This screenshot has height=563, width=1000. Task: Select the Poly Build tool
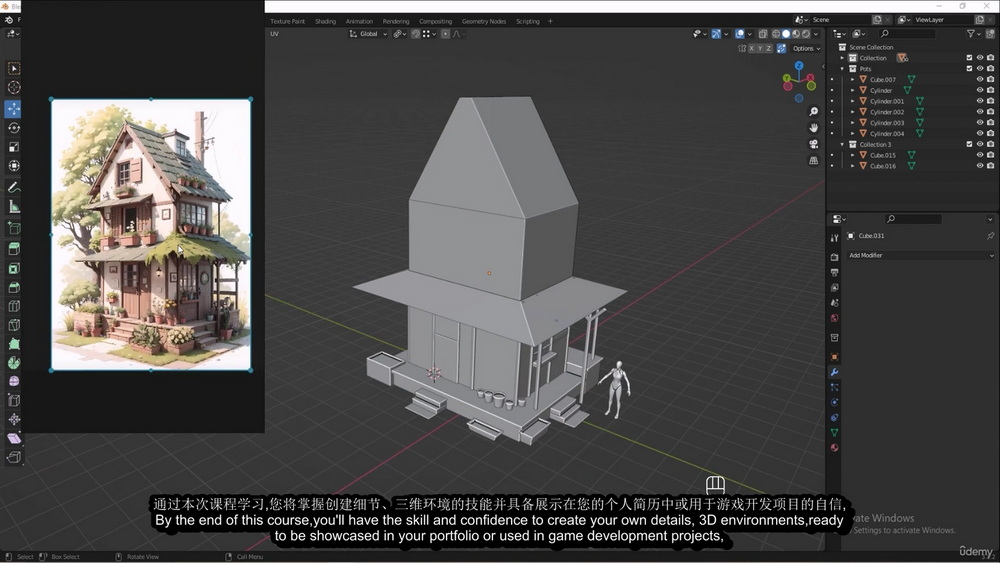[13, 344]
